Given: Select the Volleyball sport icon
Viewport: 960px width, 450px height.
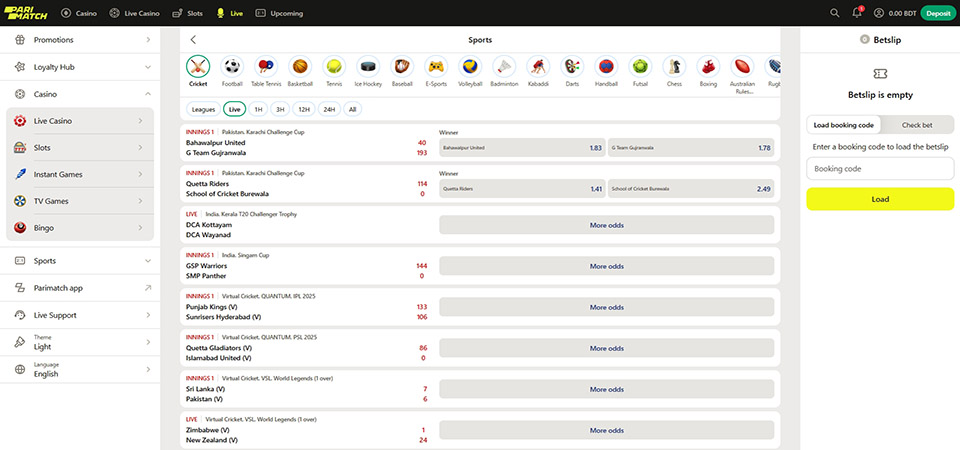Looking at the screenshot, I should coord(470,66).
